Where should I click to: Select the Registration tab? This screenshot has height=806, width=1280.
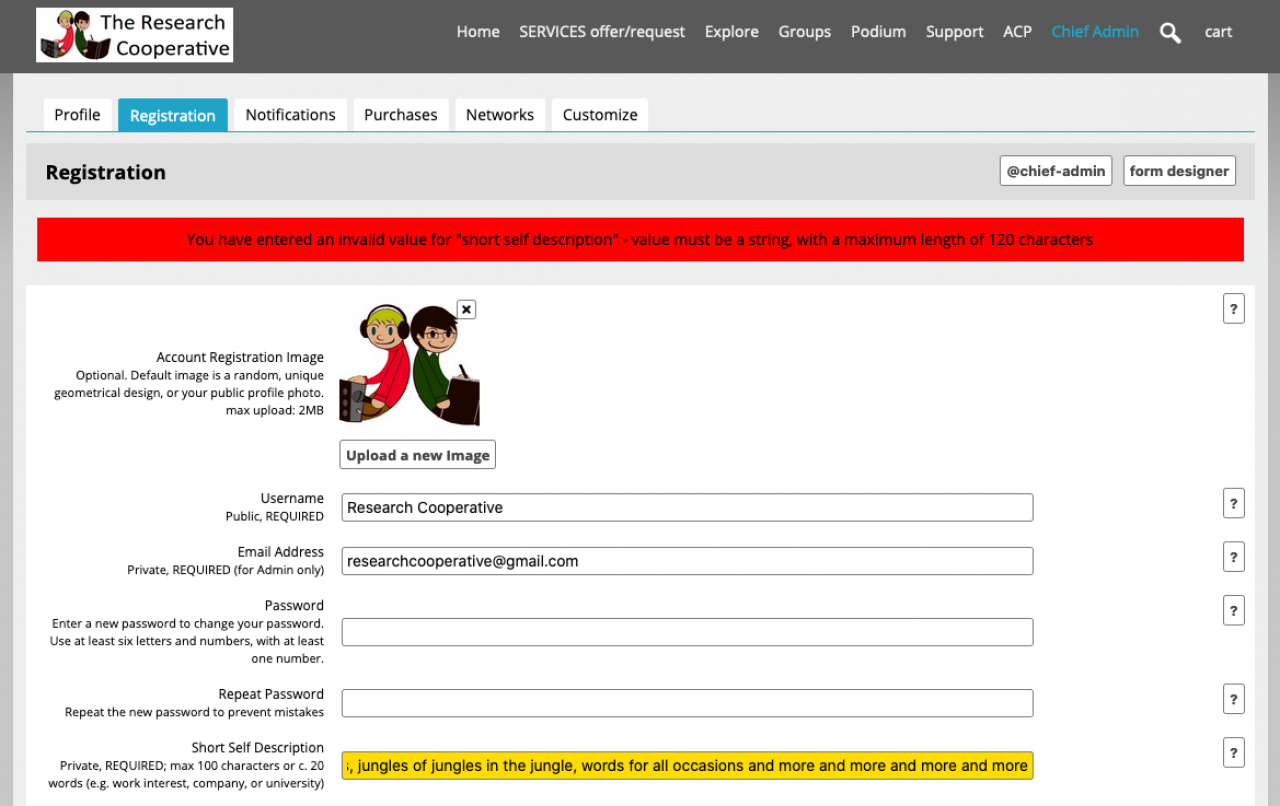[x=173, y=115]
